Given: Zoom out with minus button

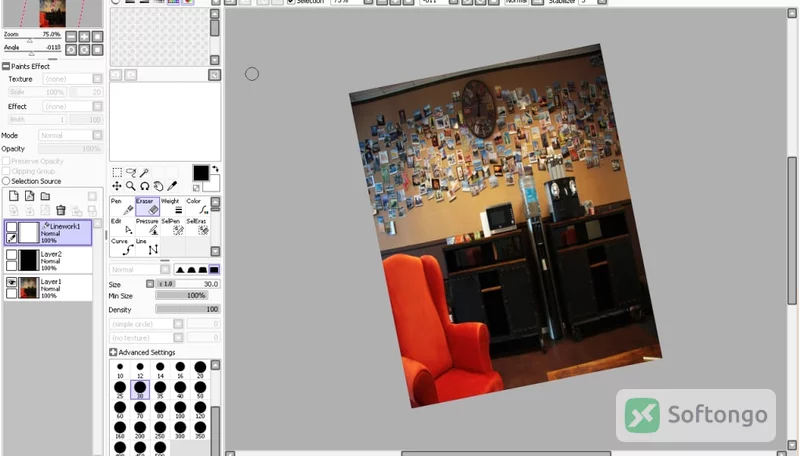Looking at the screenshot, I should 71,36.
